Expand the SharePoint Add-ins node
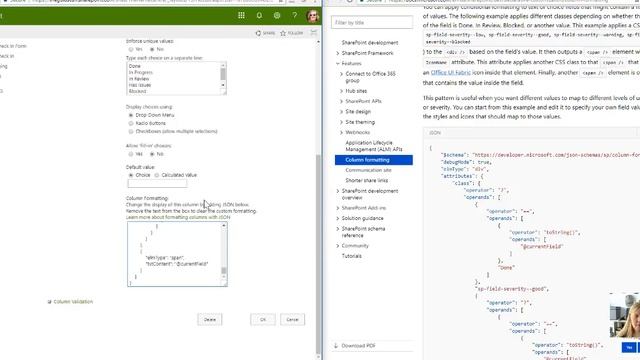The image size is (640, 360). click(x=338, y=208)
